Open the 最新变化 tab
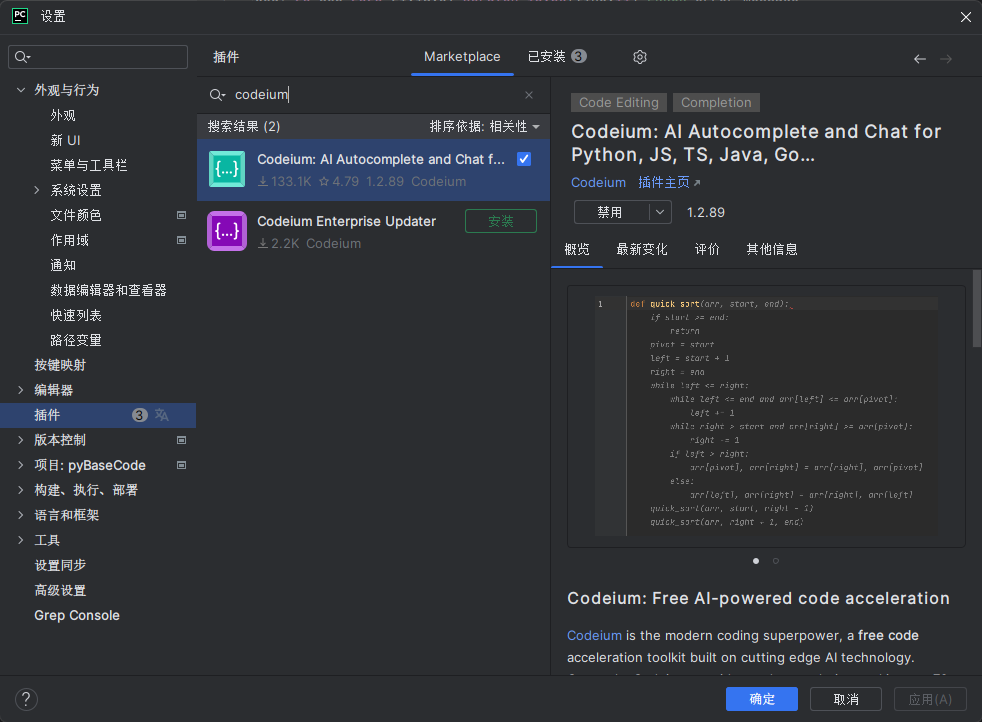The width and height of the screenshot is (982, 722). (642, 249)
